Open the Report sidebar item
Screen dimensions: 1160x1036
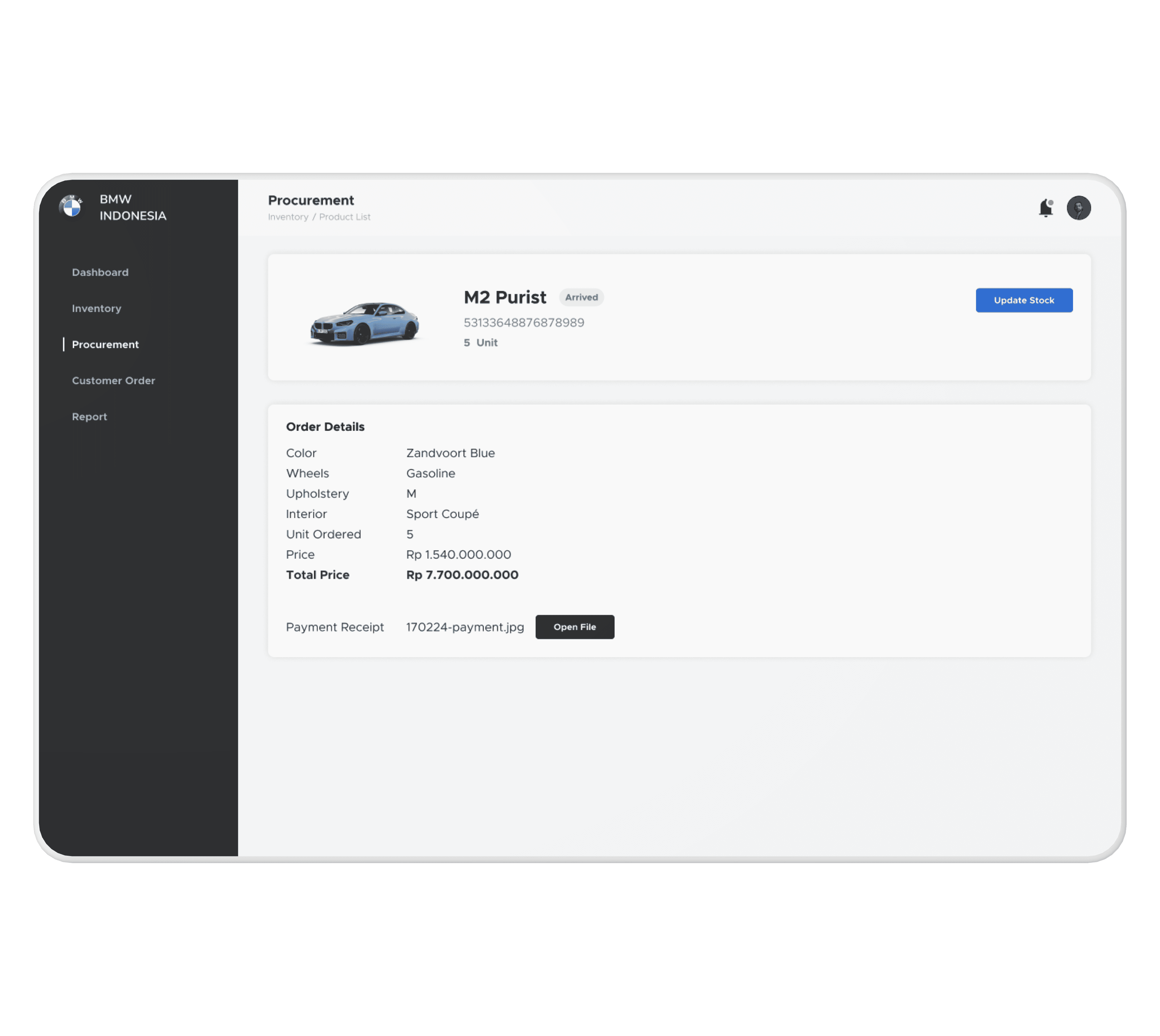tap(89, 417)
